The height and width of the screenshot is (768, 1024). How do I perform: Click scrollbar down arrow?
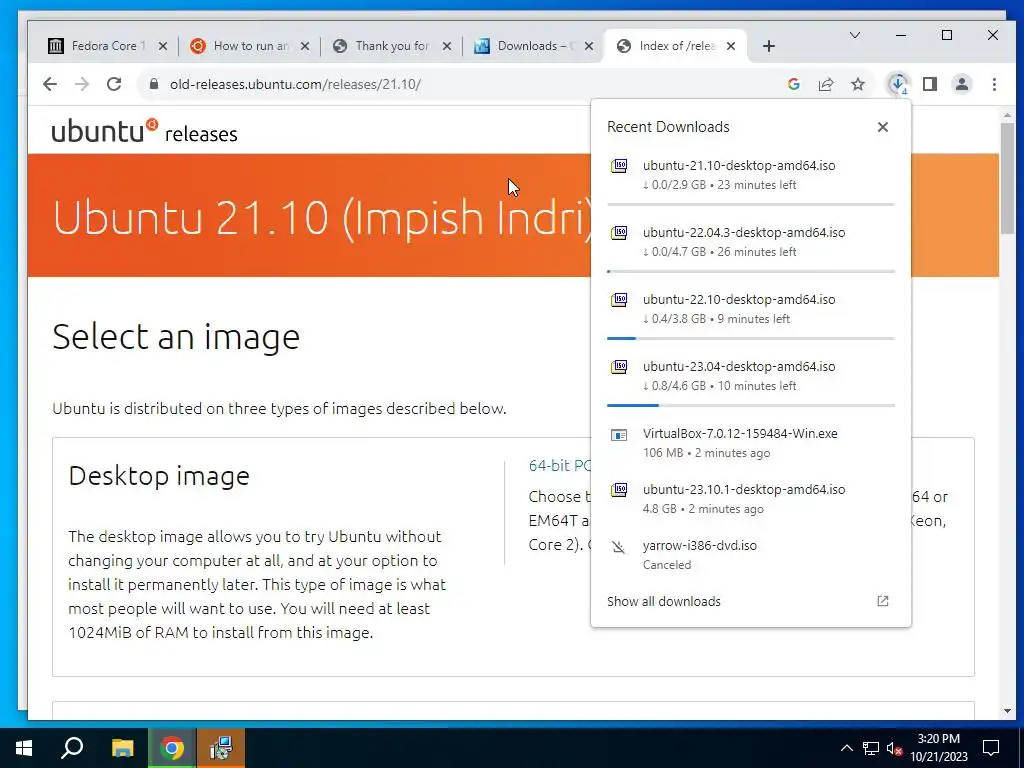[1007, 711]
